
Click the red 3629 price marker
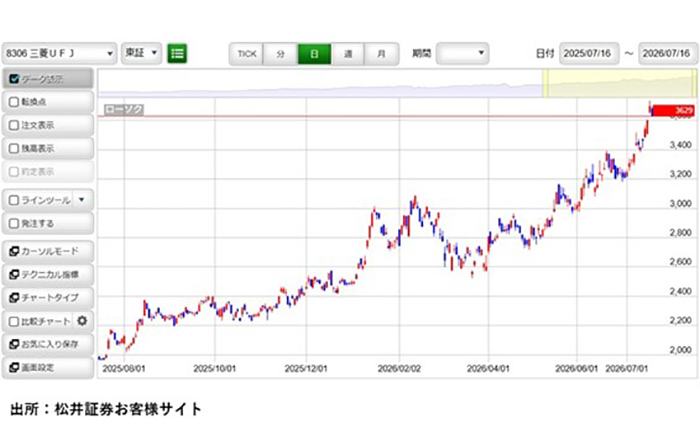coord(674,110)
